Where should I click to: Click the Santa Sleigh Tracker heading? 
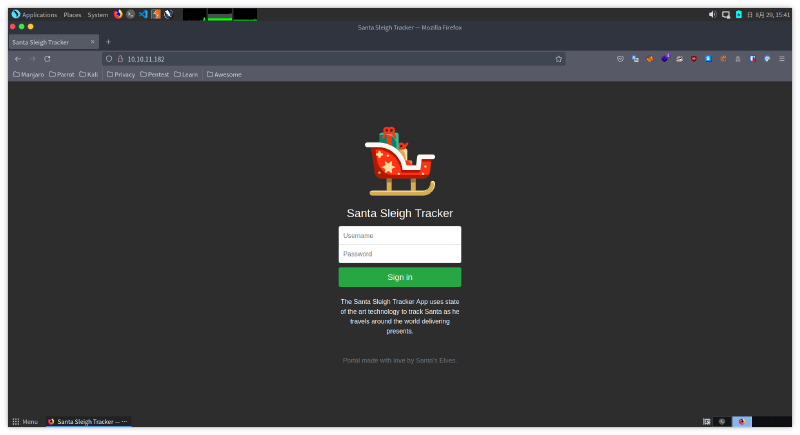coord(400,213)
